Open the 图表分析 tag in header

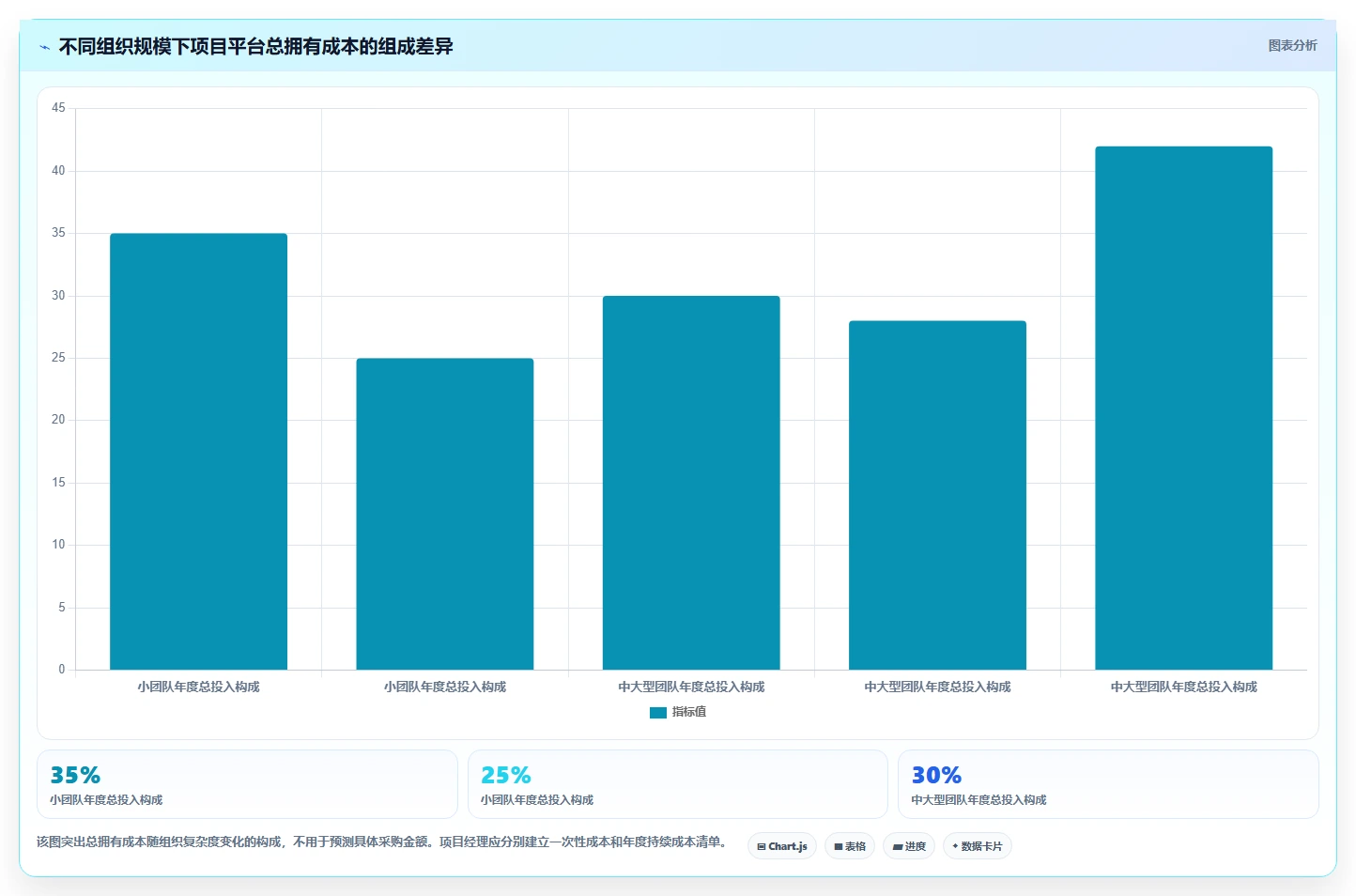tap(1292, 45)
